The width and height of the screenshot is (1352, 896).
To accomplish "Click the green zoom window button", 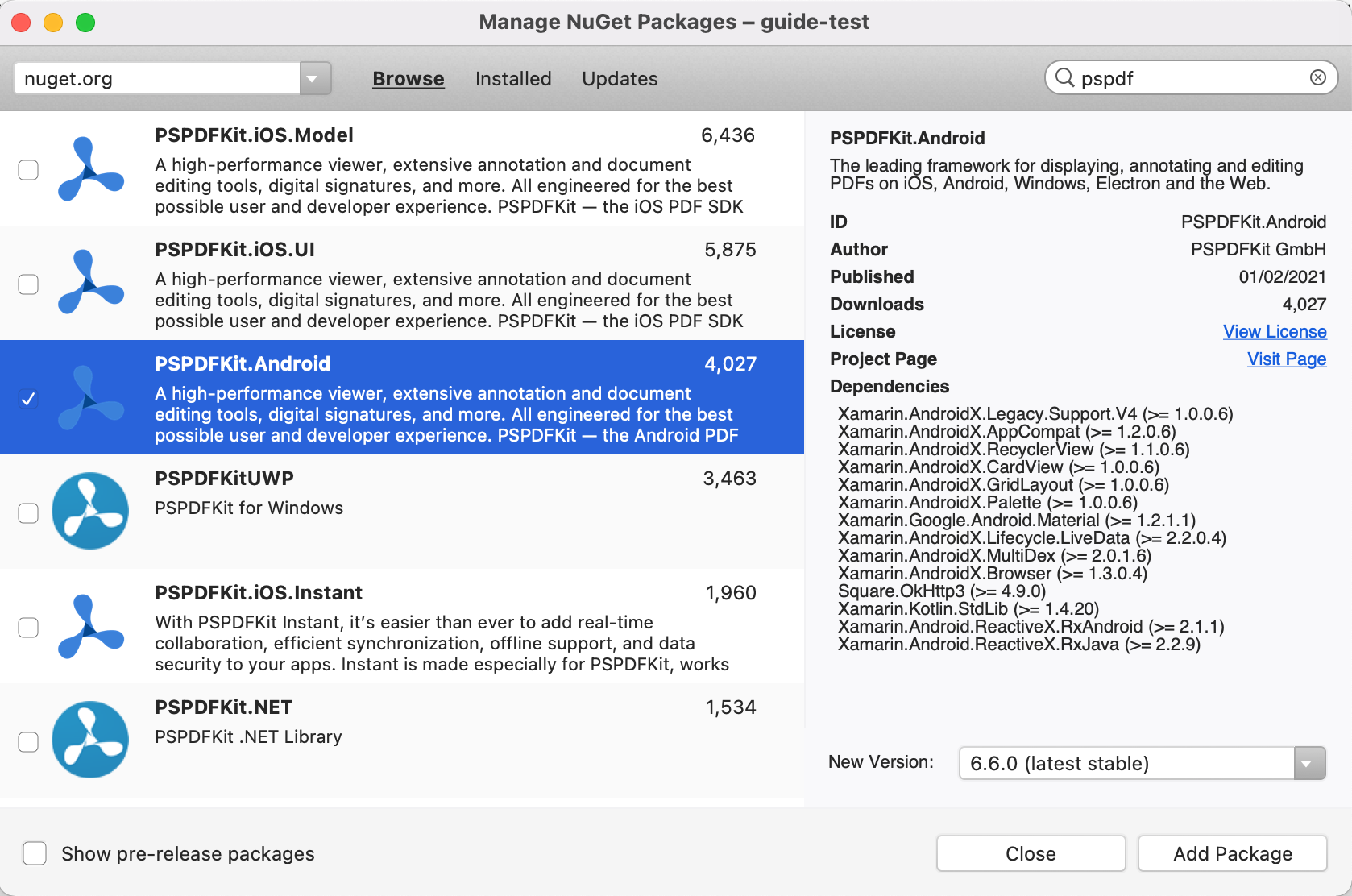I will [x=85, y=23].
